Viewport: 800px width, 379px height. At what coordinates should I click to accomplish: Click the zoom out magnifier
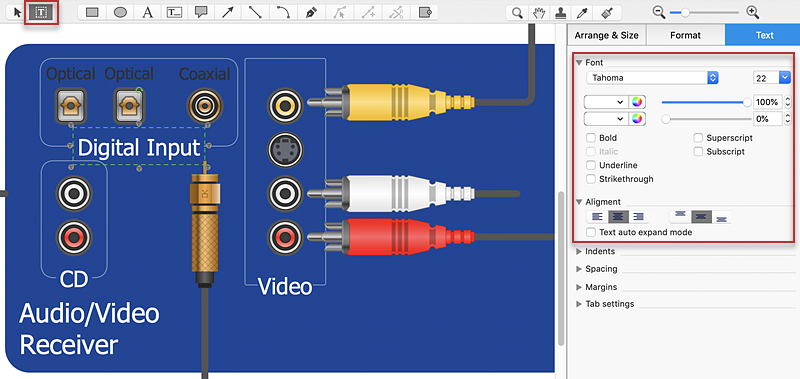659,12
